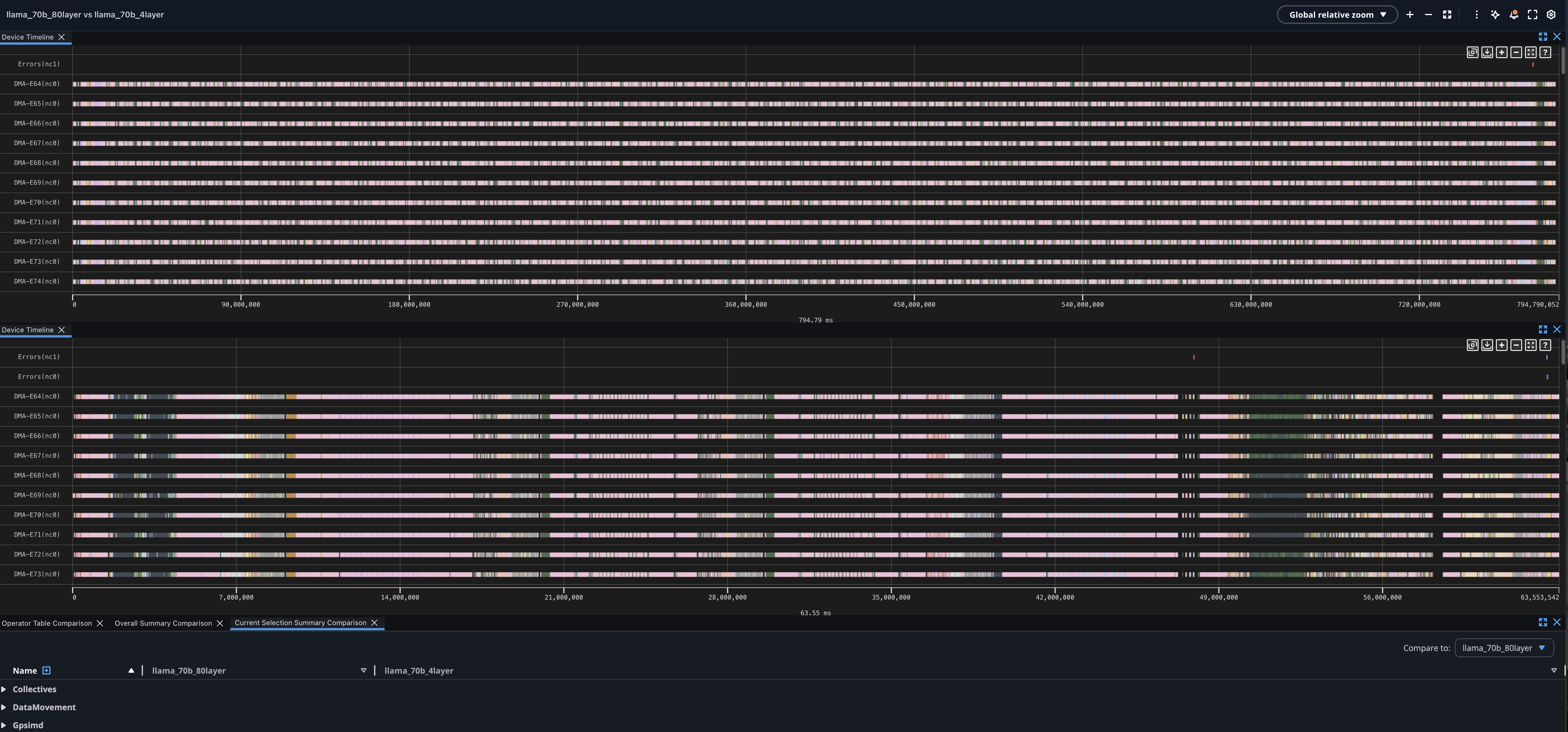Click DMA-E73(nc0) label in bottom timeline
This screenshot has width=1568, height=732.
click(x=37, y=574)
